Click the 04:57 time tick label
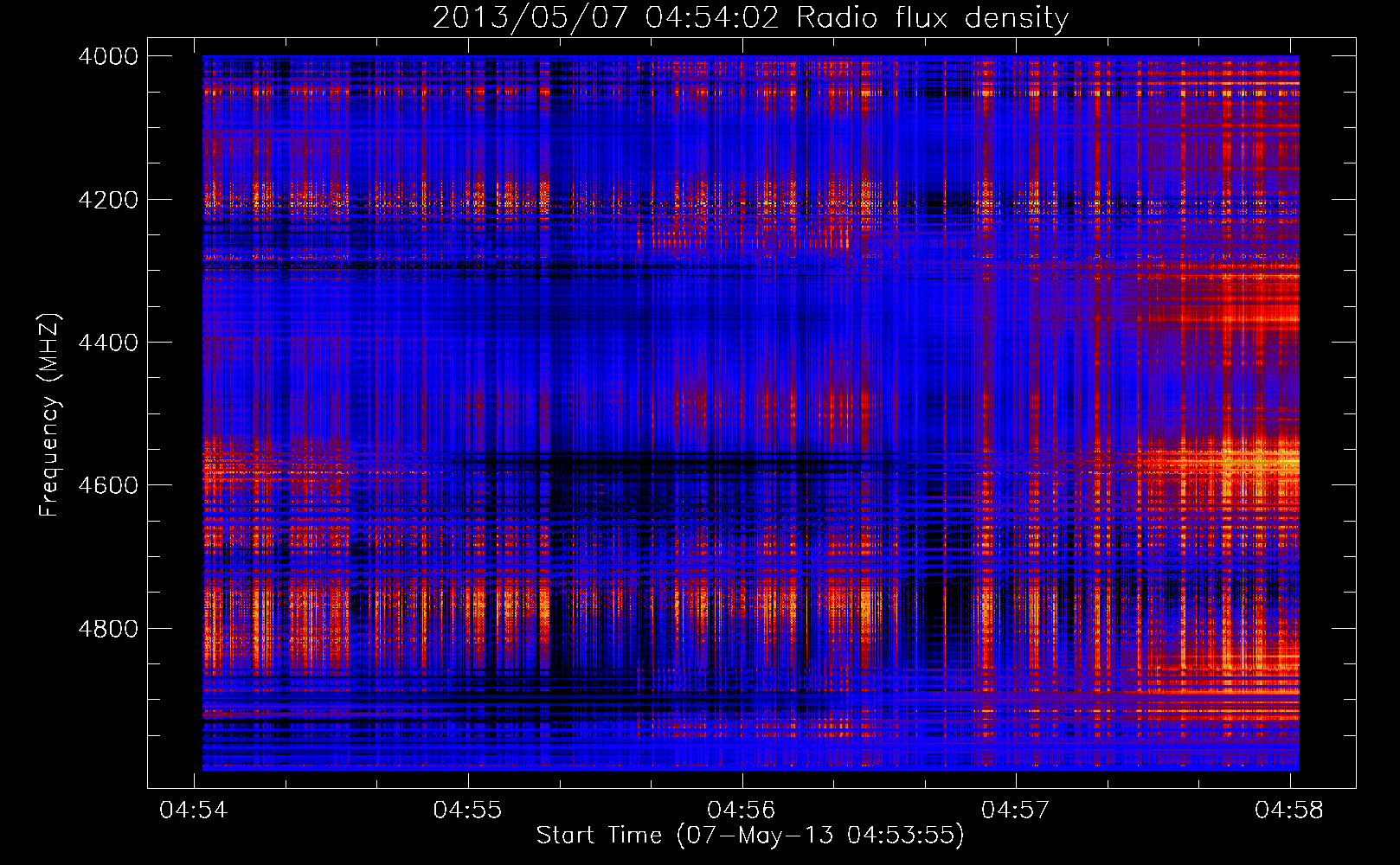Image resolution: width=1400 pixels, height=865 pixels. click(1016, 810)
